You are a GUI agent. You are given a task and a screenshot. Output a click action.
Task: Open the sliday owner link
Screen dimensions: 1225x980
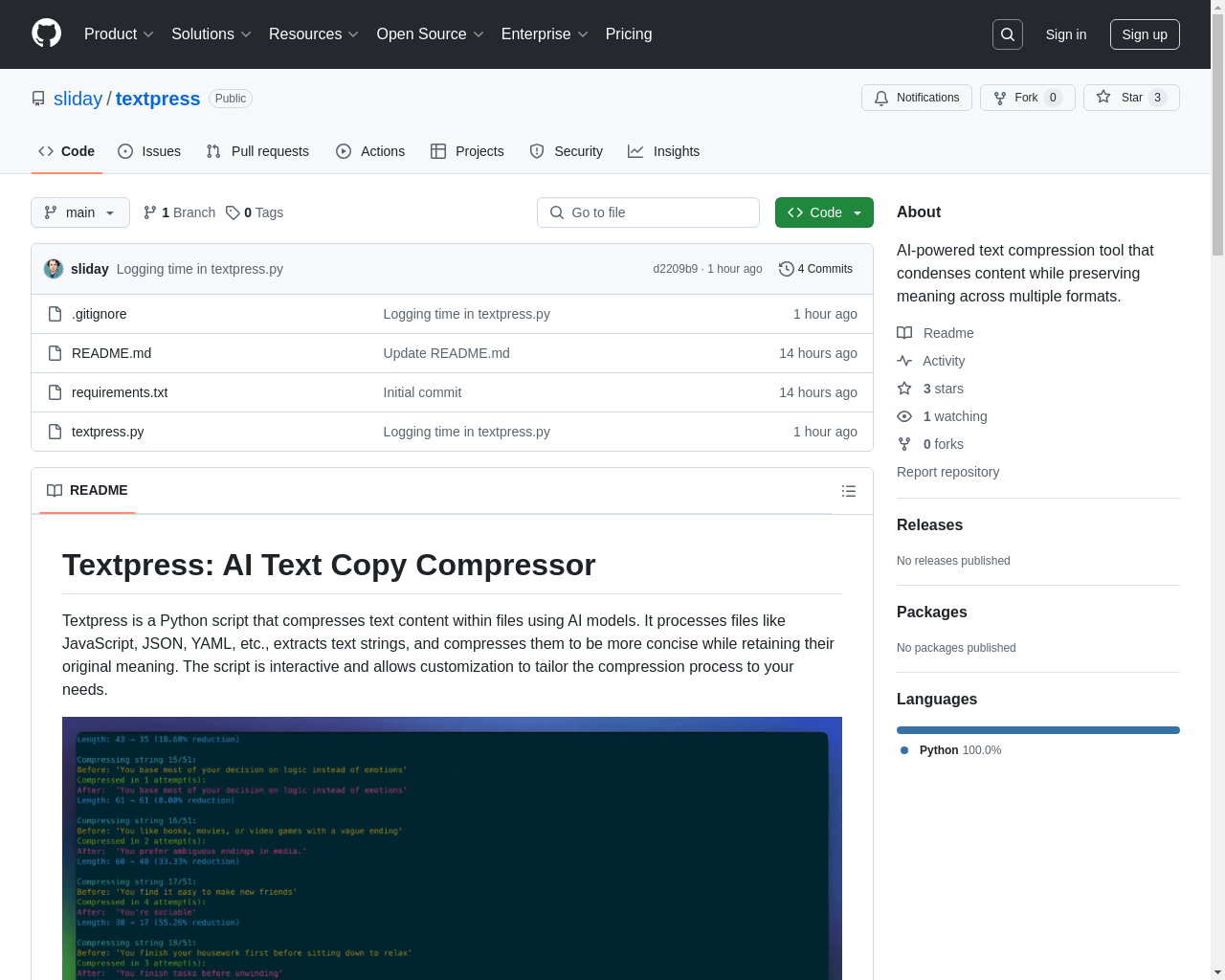[x=78, y=99]
